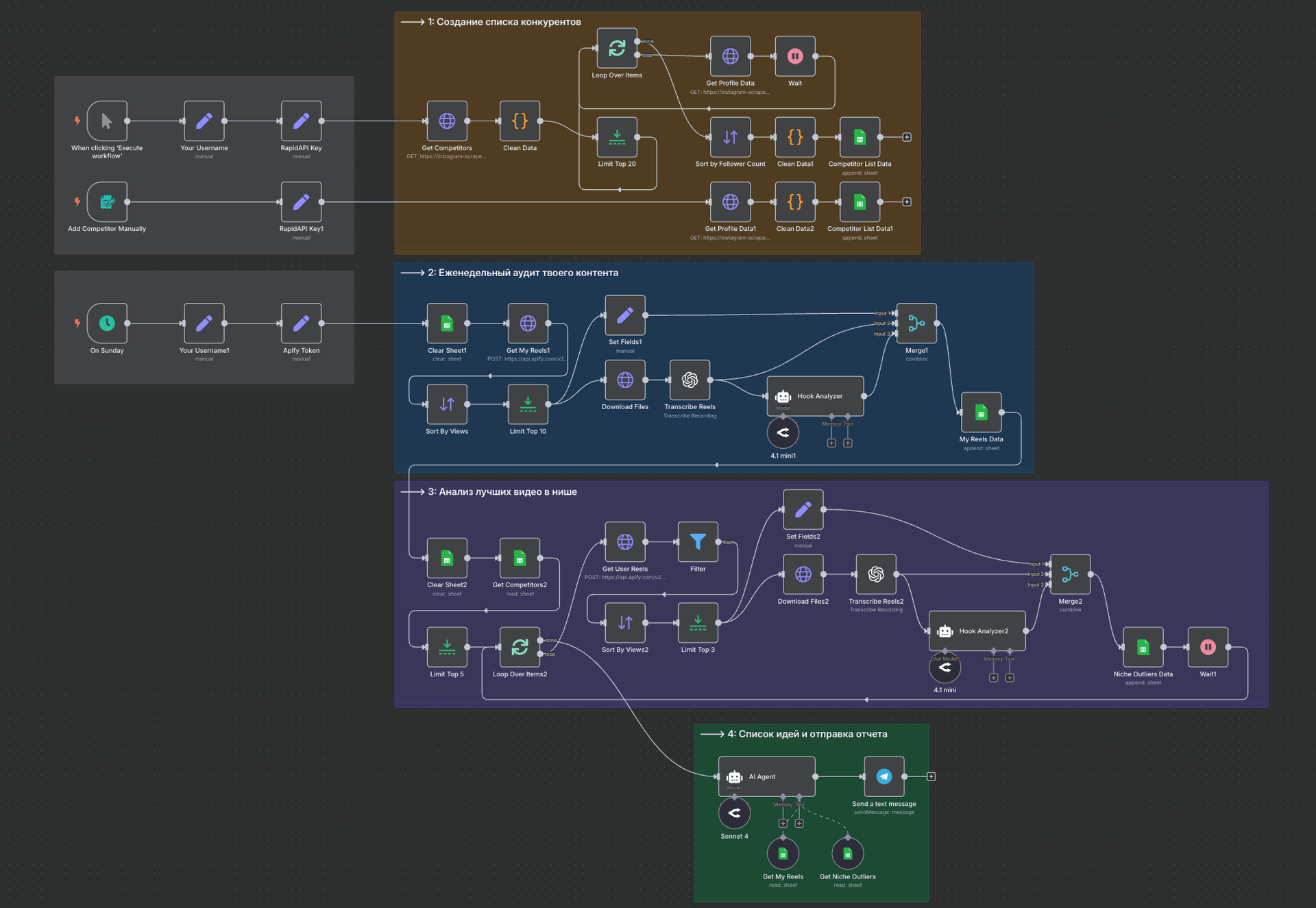Click a Memory Tool plus under Hook Analyzer
Screen dimensions: 1316x908
click(x=831, y=443)
